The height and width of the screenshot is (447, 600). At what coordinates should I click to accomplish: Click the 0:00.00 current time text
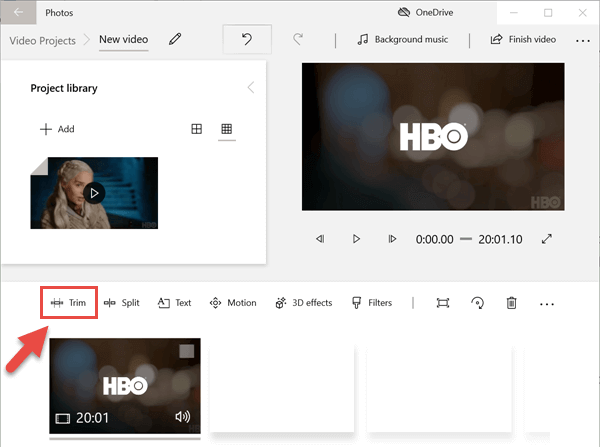pos(434,240)
